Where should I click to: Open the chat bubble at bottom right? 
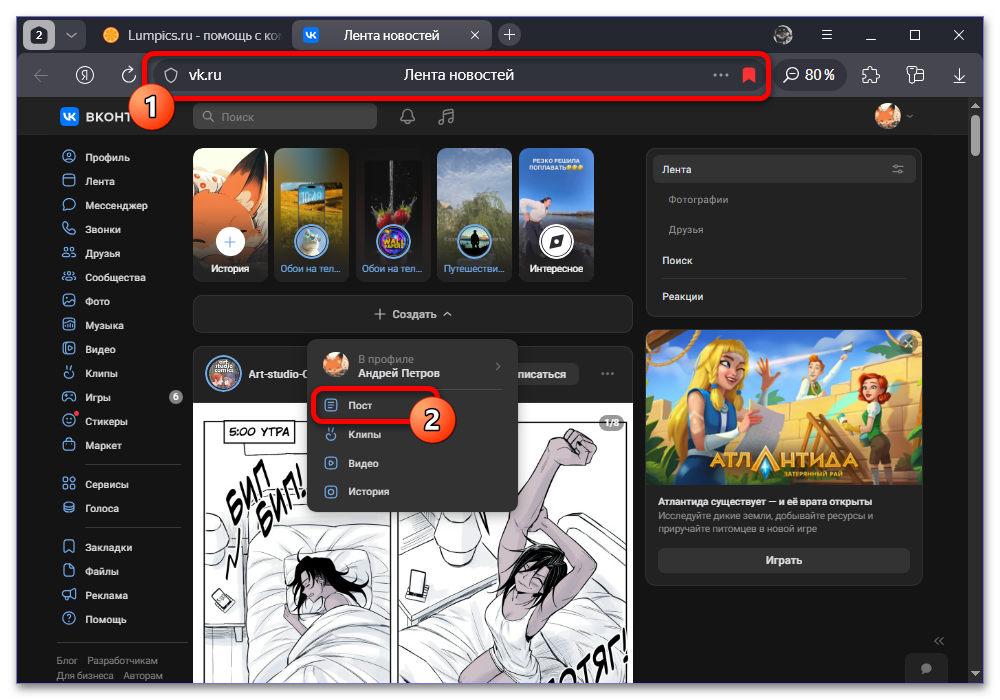point(926,668)
